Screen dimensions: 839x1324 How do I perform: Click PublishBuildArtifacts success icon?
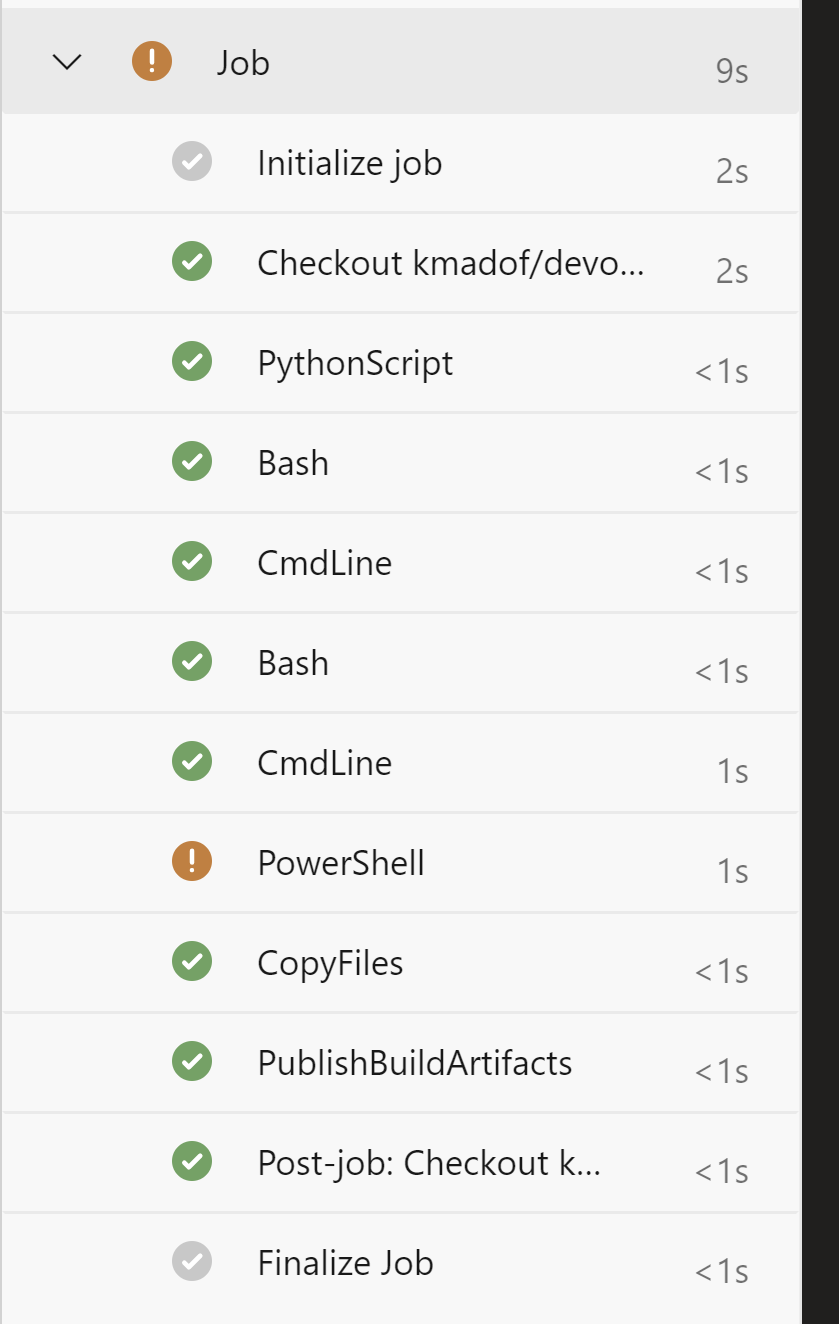click(192, 1062)
